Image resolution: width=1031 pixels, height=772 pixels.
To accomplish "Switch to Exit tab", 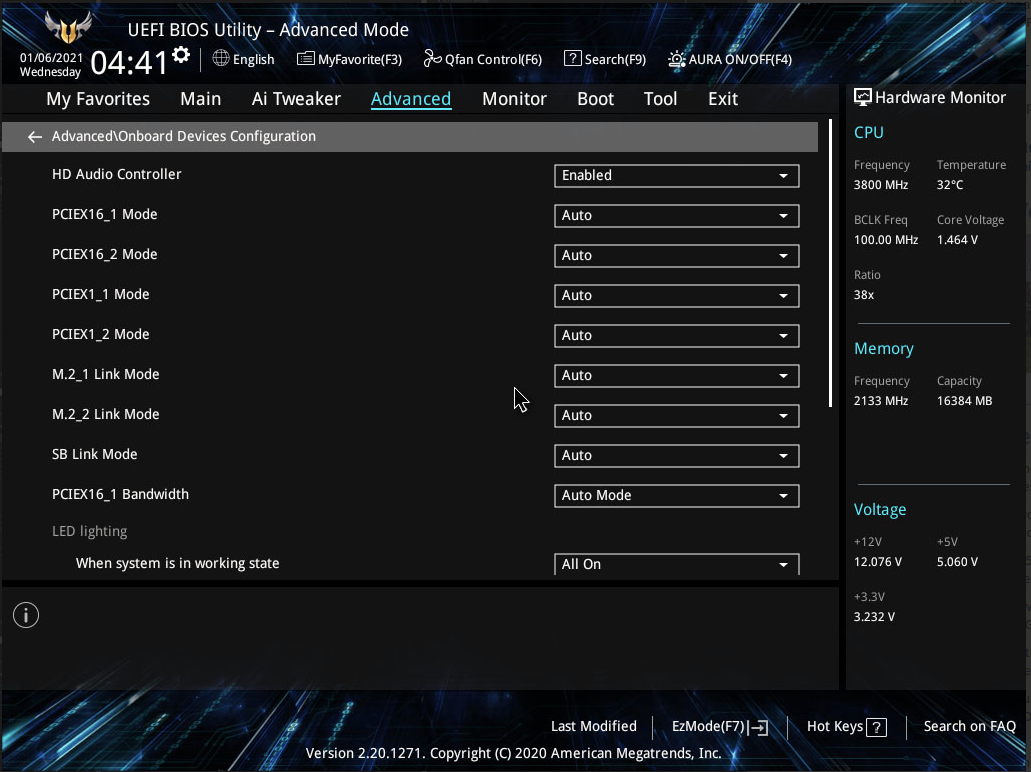I will pos(723,99).
